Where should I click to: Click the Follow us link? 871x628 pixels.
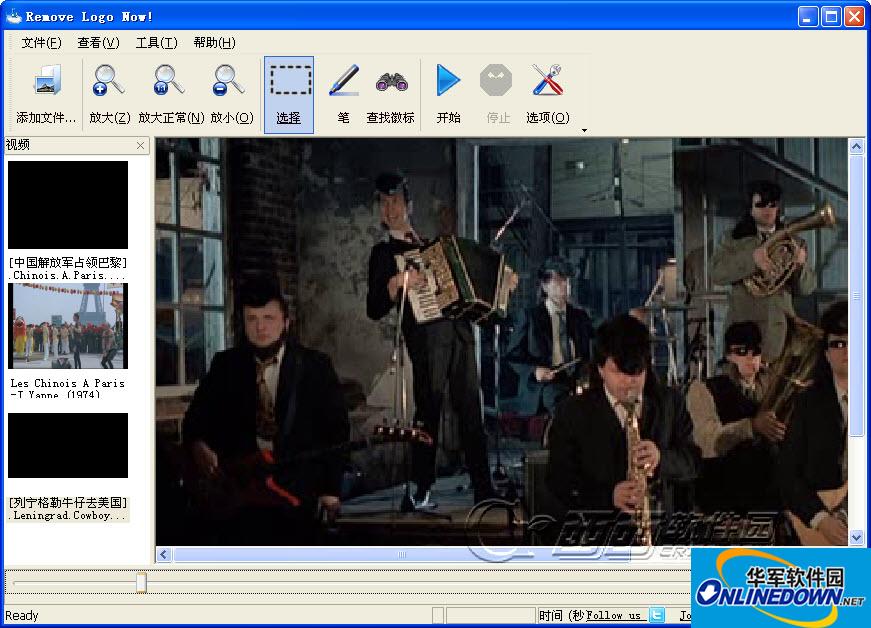click(x=613, y=615)
